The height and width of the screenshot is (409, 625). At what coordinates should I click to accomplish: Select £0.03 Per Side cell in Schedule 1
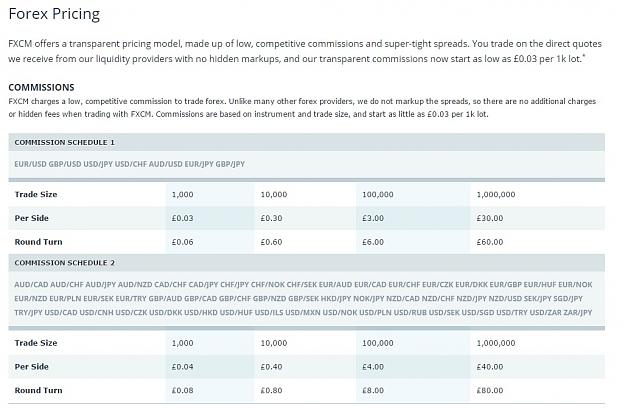183,218
